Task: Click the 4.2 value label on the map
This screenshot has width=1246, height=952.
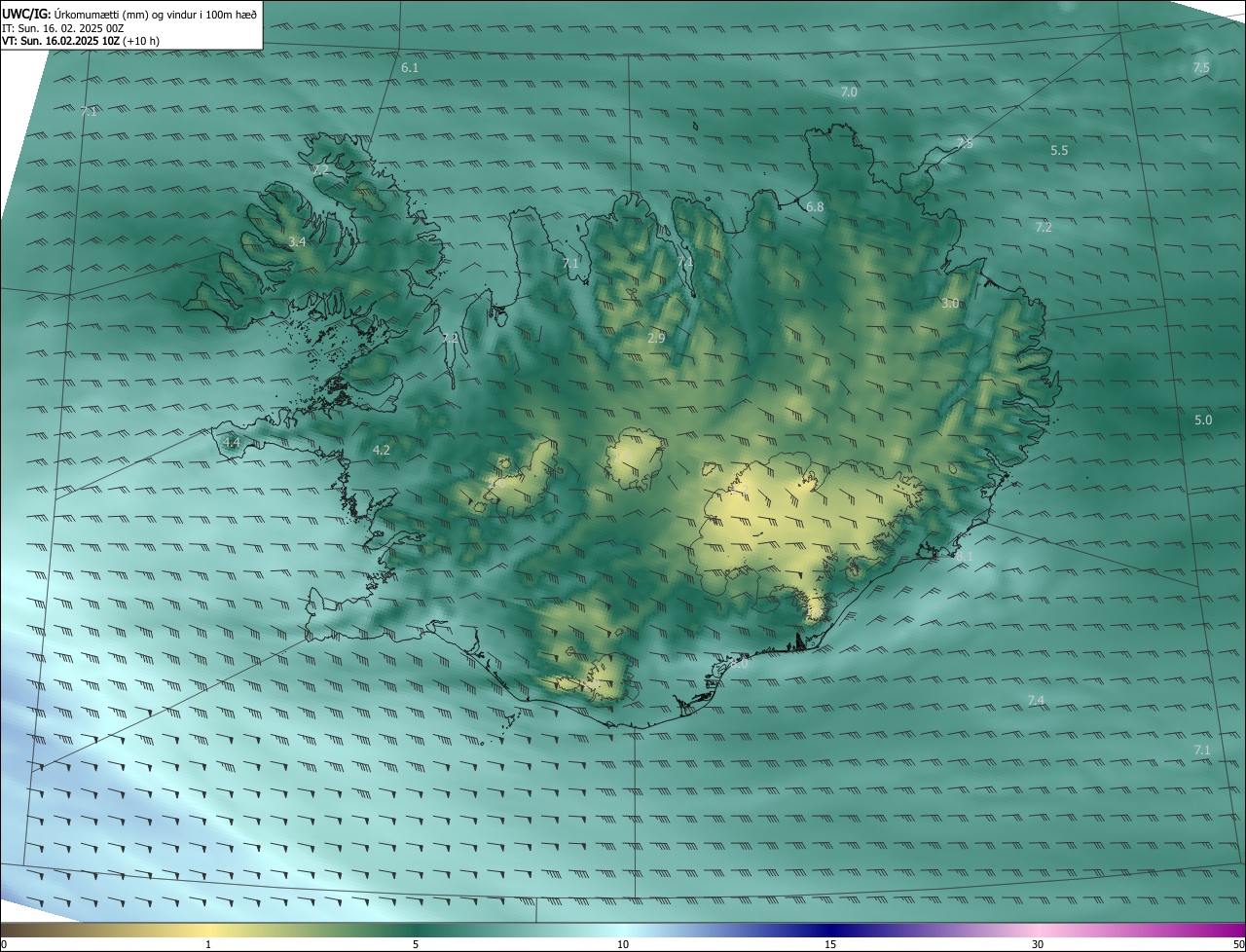Action: coord(382,450)
